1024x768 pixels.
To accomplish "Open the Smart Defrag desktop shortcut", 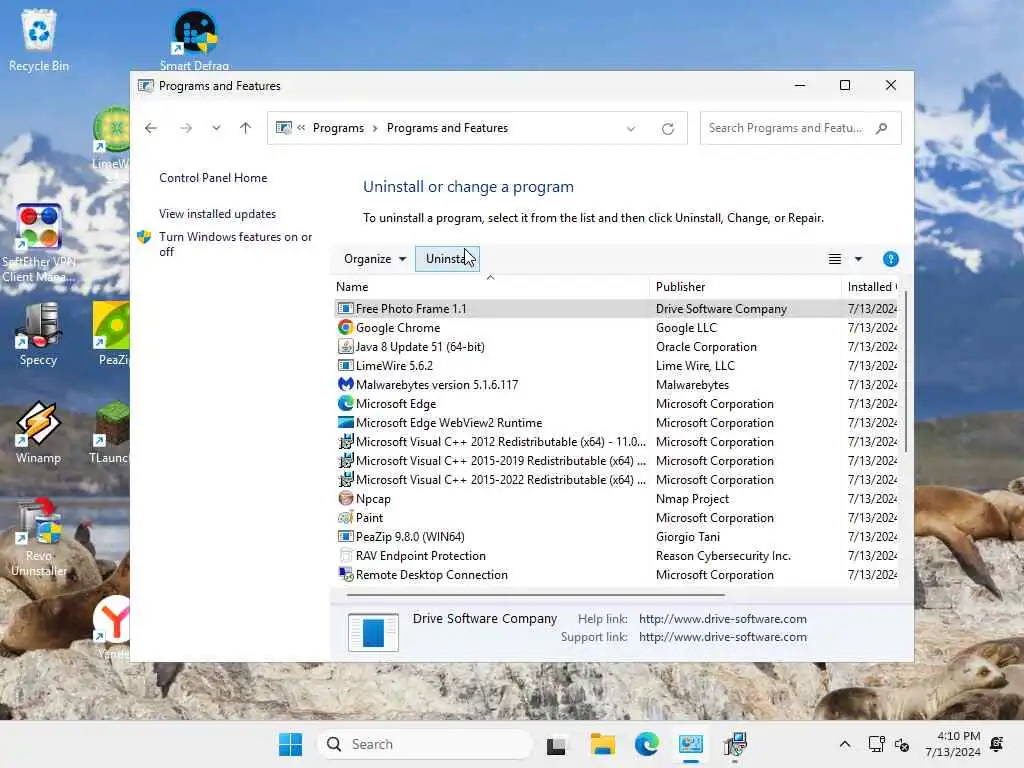I will [195, 40].
